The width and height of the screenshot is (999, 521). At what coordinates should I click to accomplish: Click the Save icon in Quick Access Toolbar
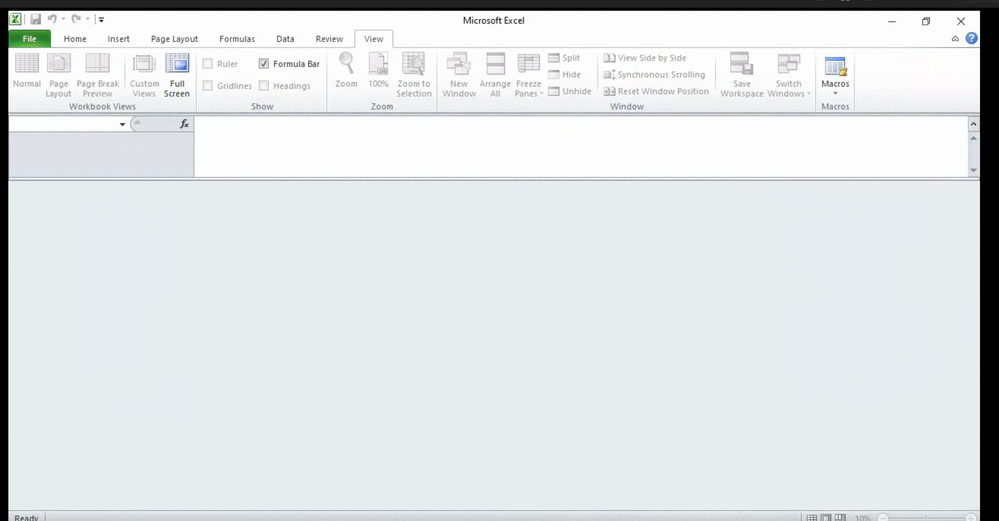[x=36, y=19]
